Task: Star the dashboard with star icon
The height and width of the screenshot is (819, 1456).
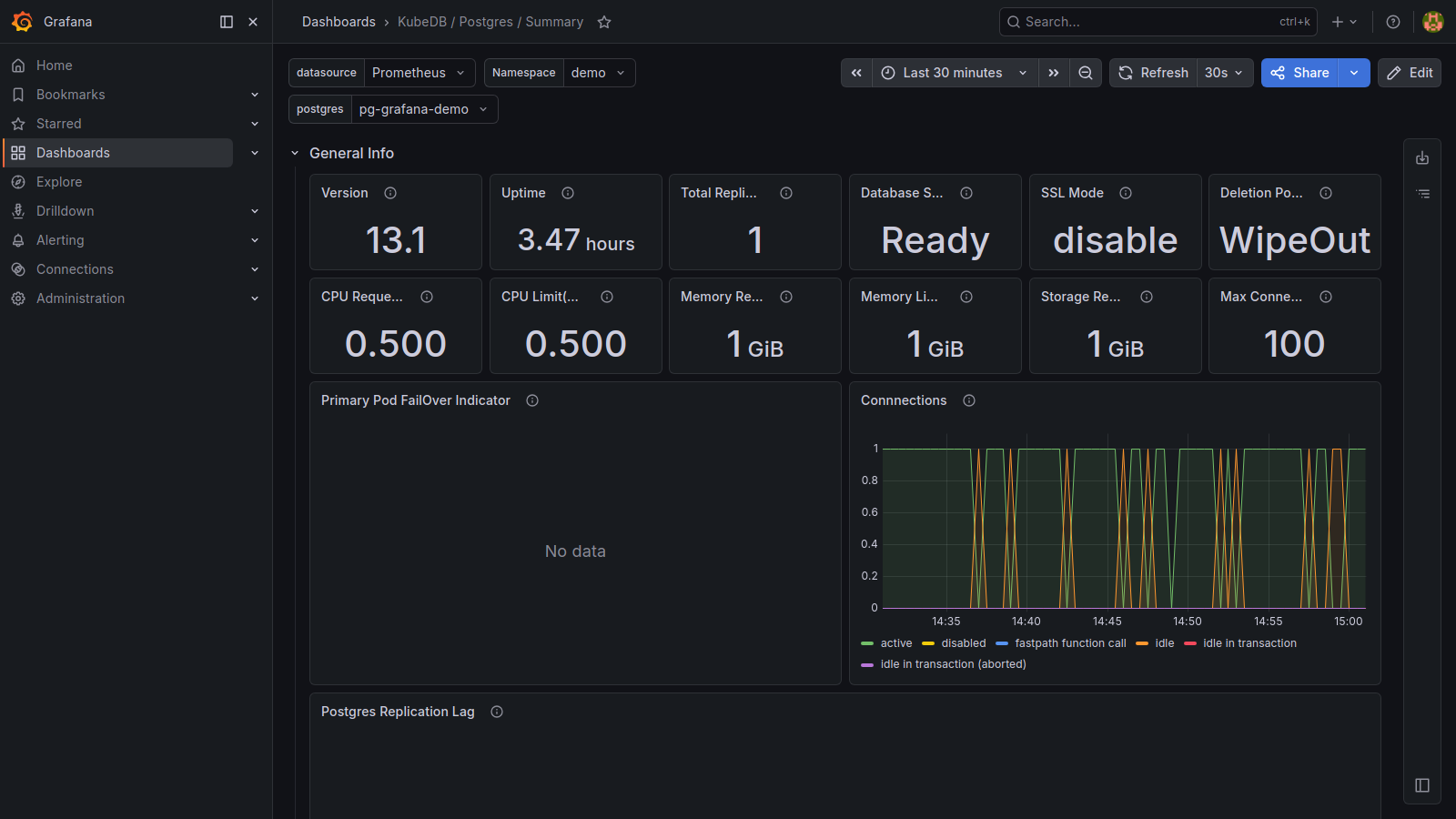Action: [x=604, y=22]
